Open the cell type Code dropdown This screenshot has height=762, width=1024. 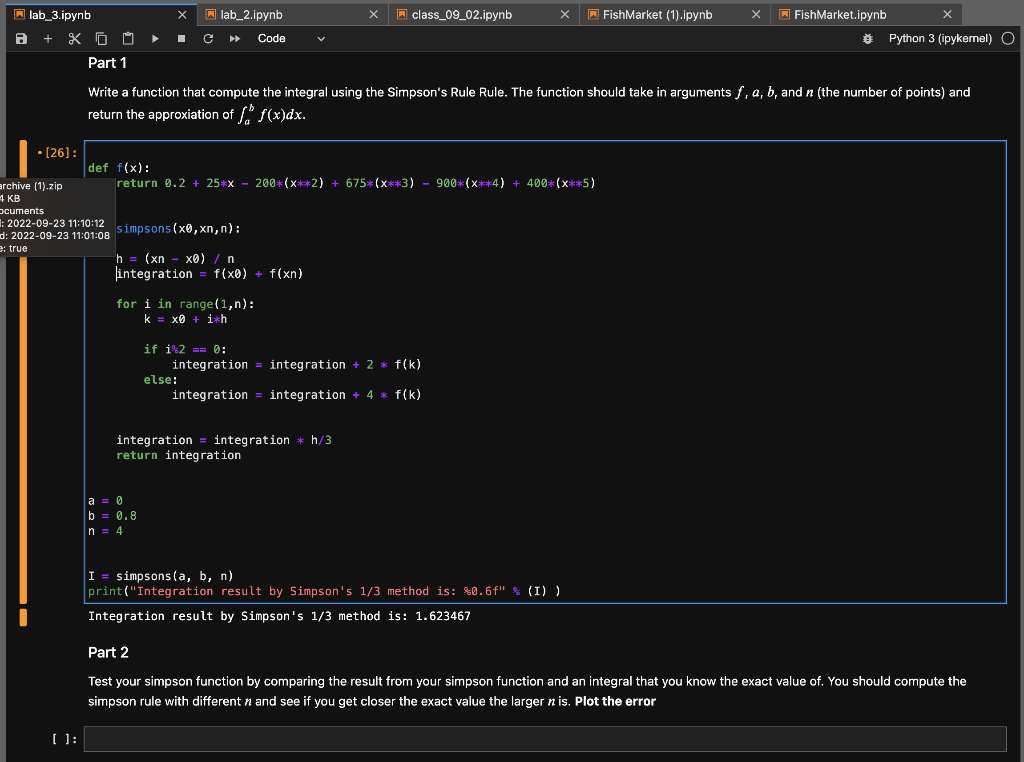[291, 39]
